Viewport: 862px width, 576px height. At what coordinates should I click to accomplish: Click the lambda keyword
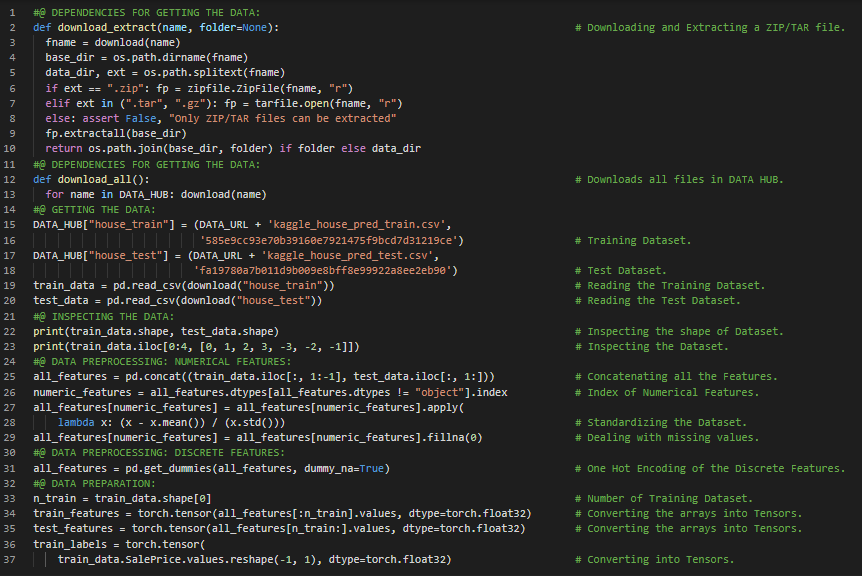[x=77, y=422]
